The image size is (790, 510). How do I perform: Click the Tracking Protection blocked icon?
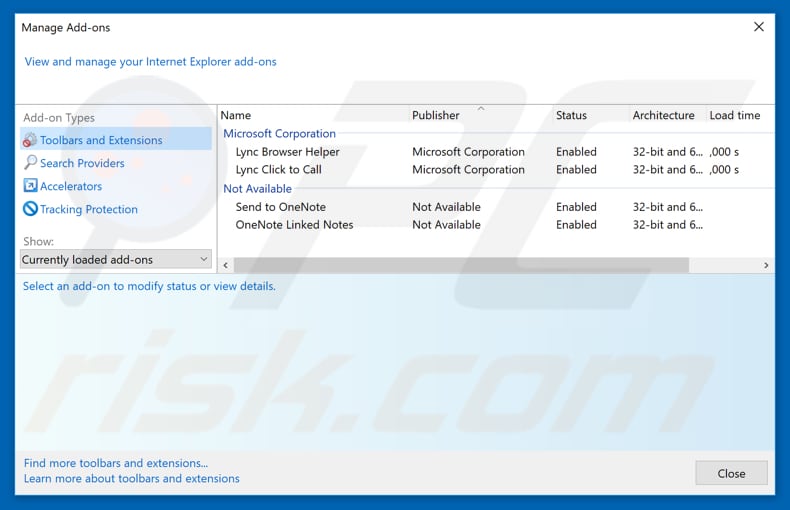point(30,209)
